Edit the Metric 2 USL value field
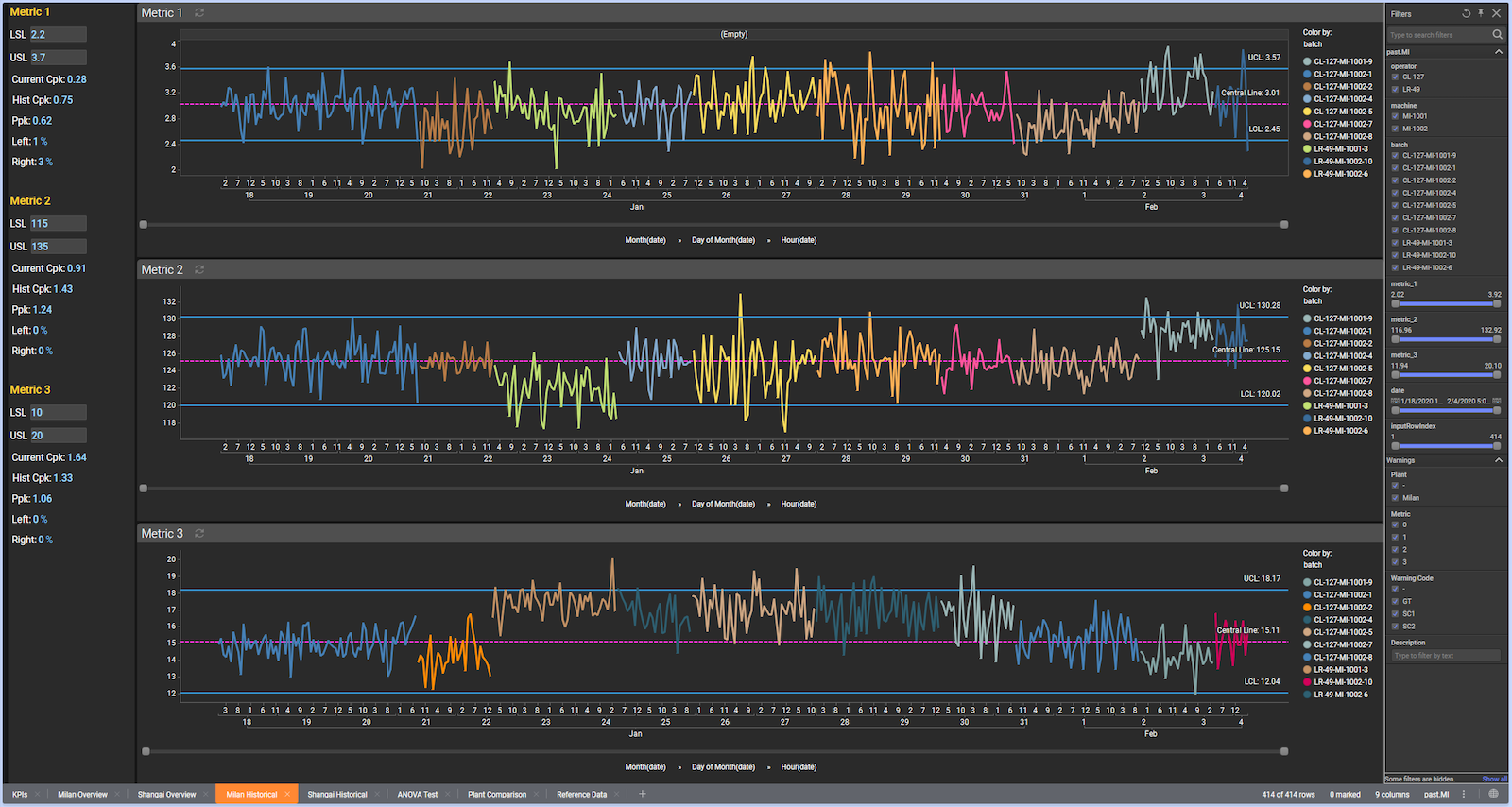The image size is (1512, 807). tap(59, 247)
